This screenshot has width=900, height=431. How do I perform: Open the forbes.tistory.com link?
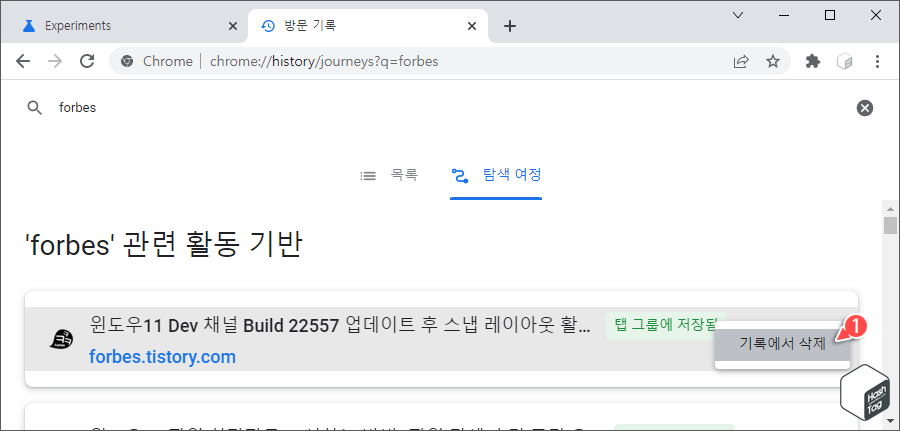(162, 357)
